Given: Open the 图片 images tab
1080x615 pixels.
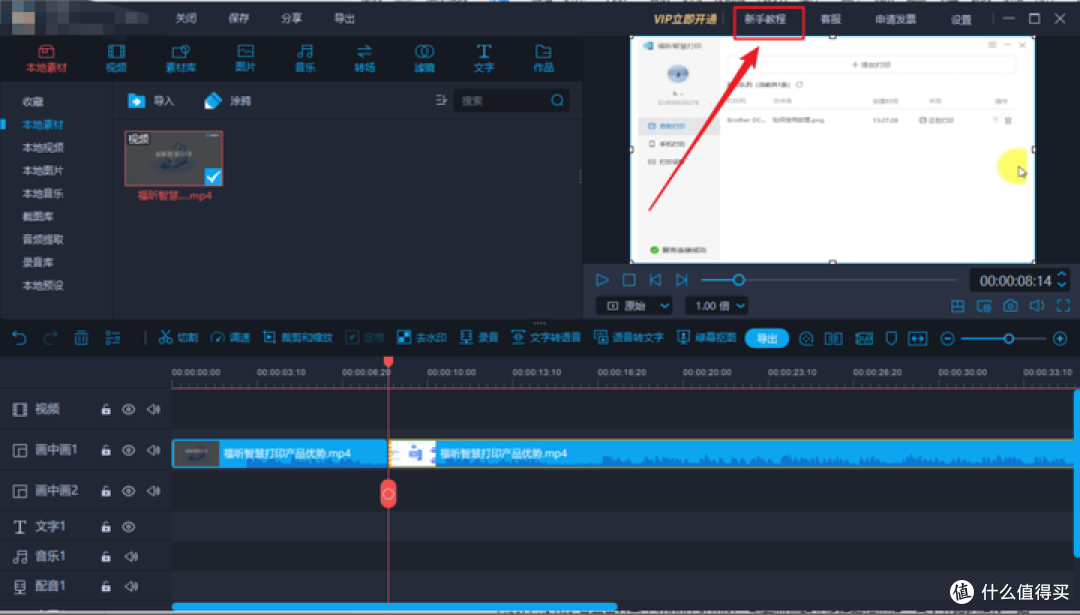Looking at the screenshot, I should coord(245,59).
